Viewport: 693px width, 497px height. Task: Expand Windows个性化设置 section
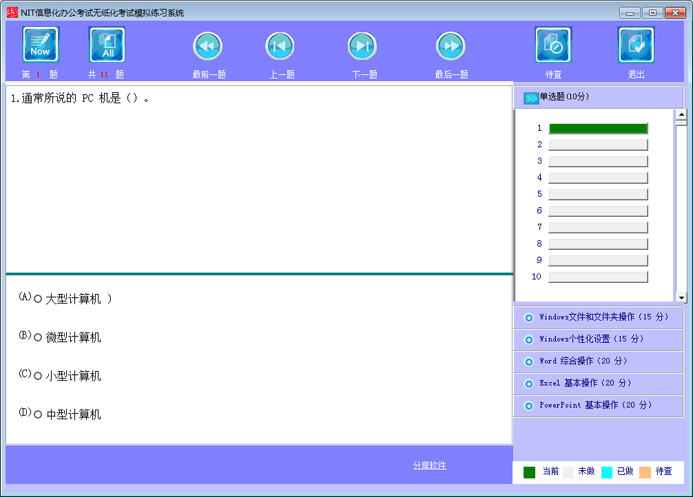(598, 339)
